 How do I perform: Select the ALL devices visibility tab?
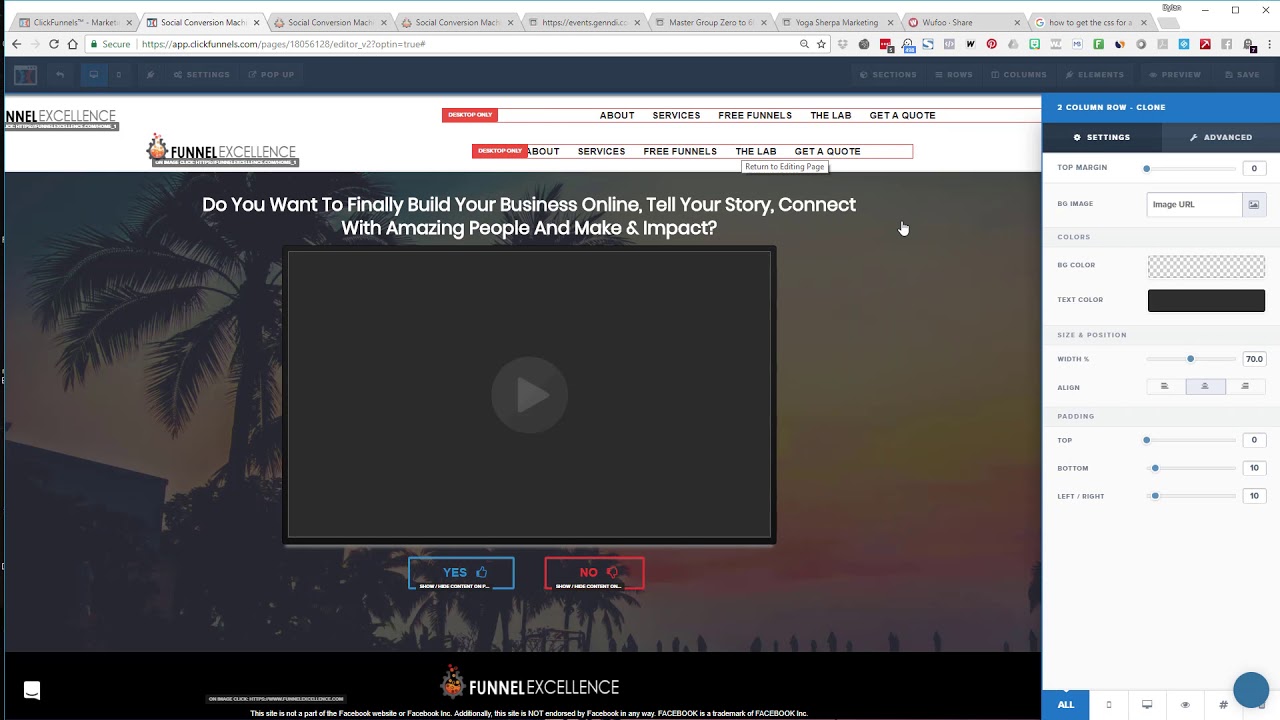click(1066, 704)
